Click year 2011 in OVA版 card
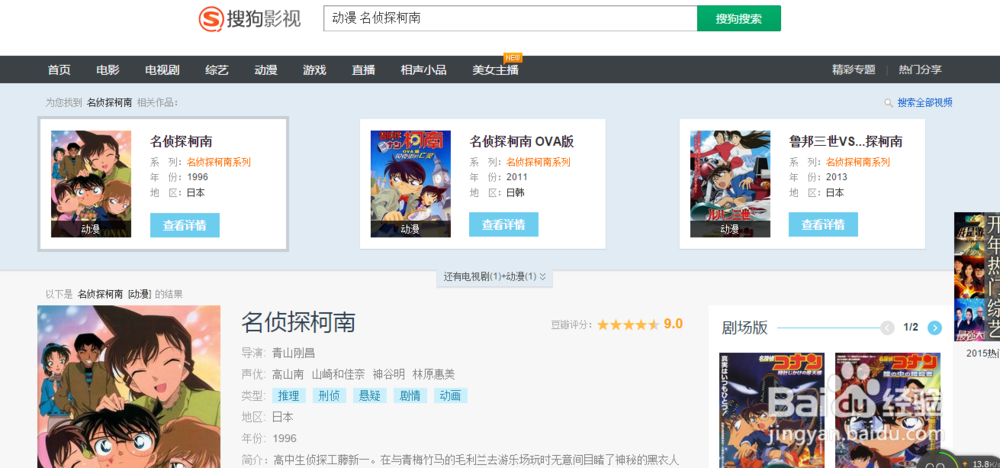The width and height of the screenshot is (1000, 468). [517, 177]
